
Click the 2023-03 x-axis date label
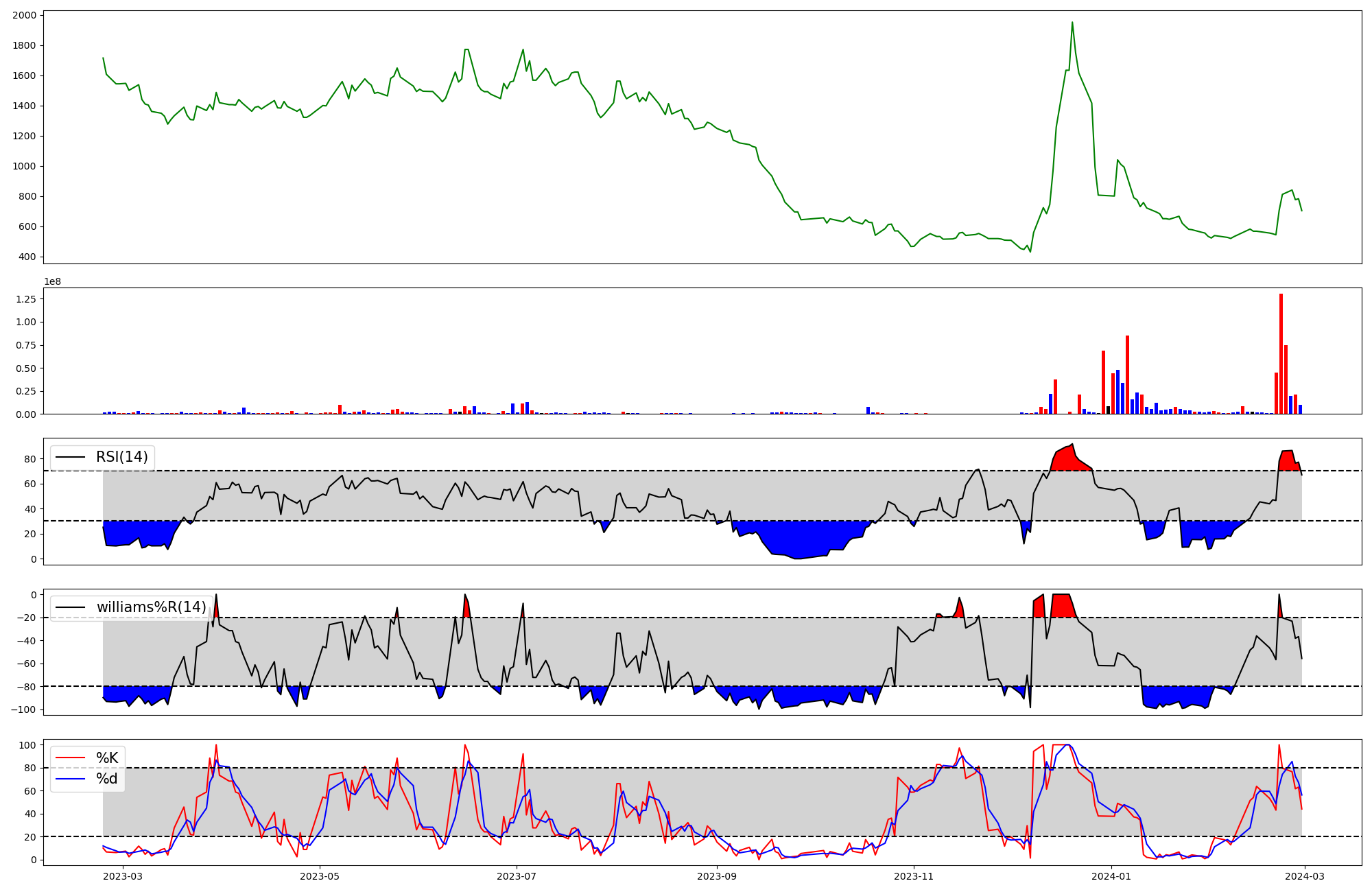(123, 876)
